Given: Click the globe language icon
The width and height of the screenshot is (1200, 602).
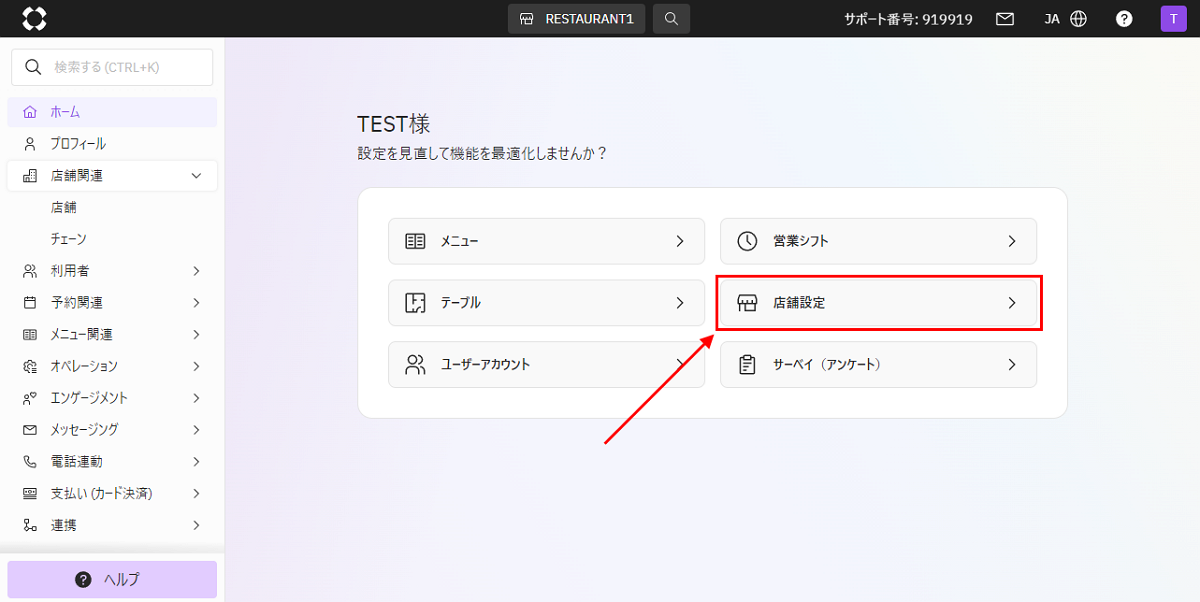Looking at the screenshot, I should click(x=1078, y=19).
